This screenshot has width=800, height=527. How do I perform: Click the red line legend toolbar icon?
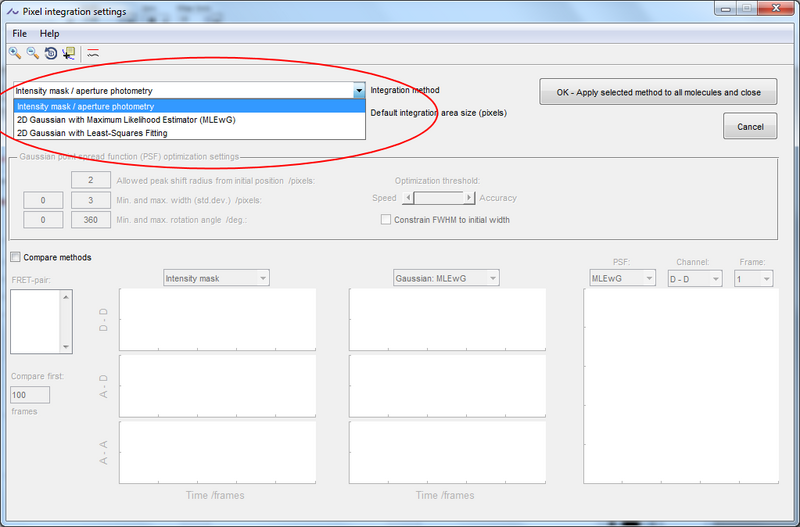[x=93, y=53]
